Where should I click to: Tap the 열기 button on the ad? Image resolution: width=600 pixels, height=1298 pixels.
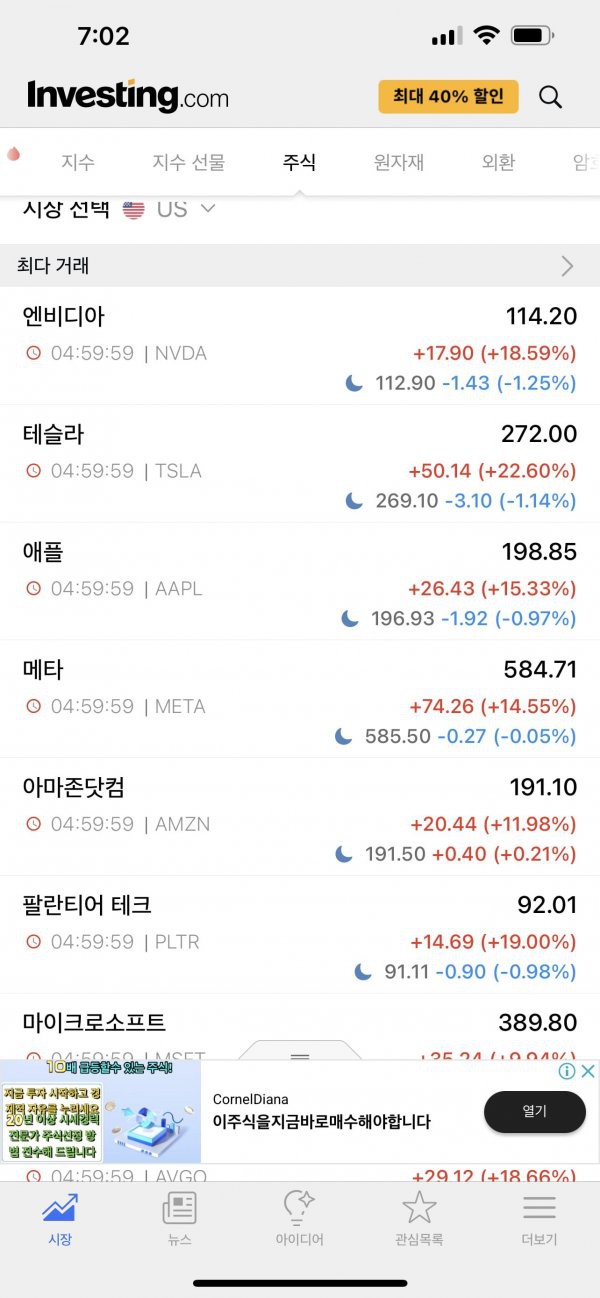pyautogui.click(x=535, y=1112)
